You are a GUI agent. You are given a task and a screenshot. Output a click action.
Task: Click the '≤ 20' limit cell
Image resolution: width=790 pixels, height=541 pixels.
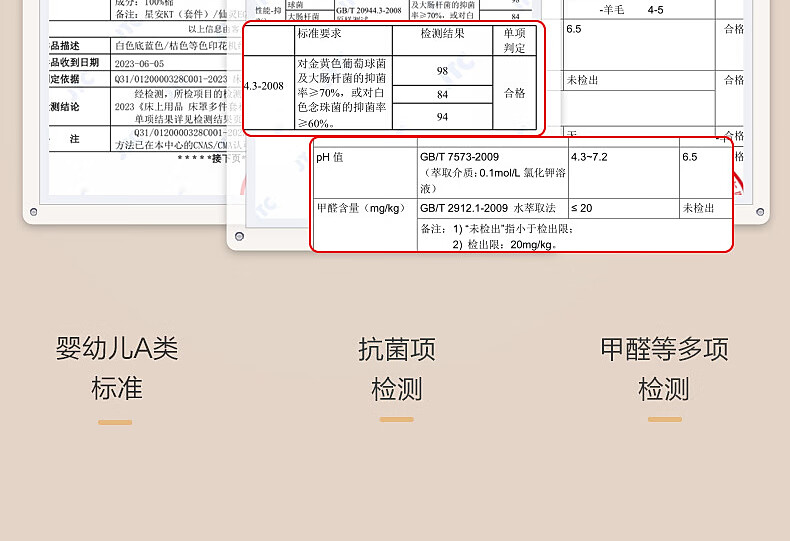[x=581, y=208]
